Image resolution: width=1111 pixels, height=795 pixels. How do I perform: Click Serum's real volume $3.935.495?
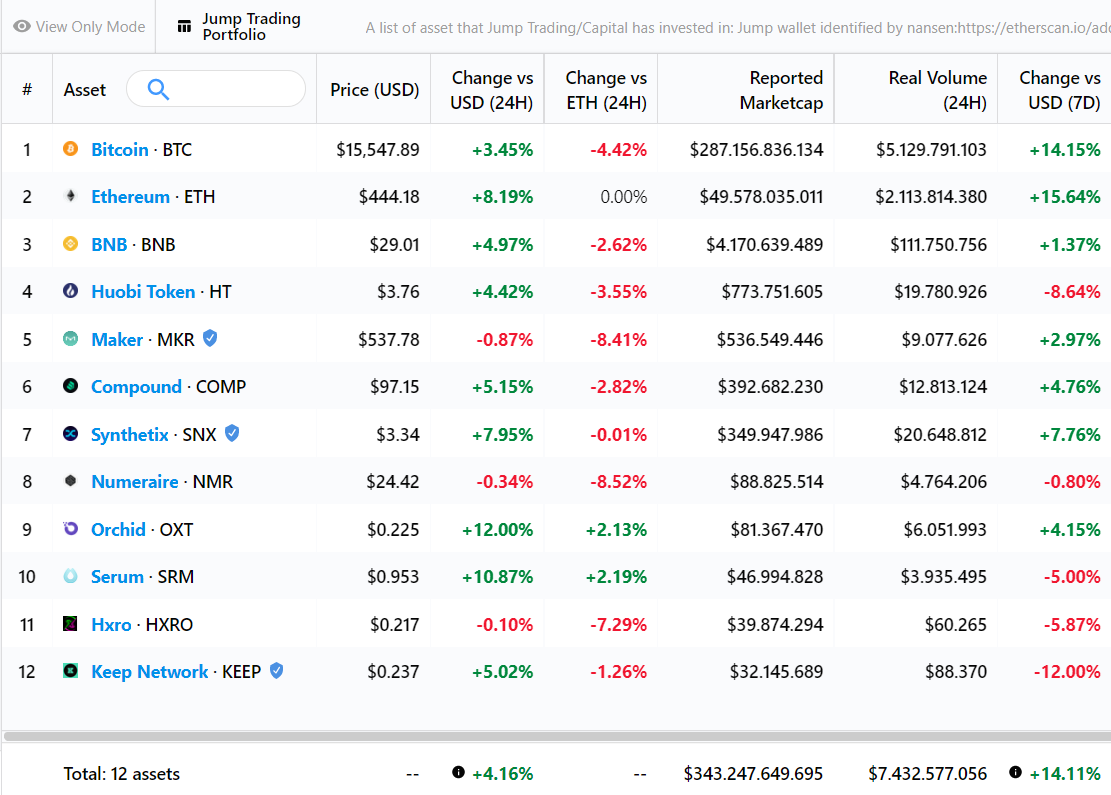point(943,577)
